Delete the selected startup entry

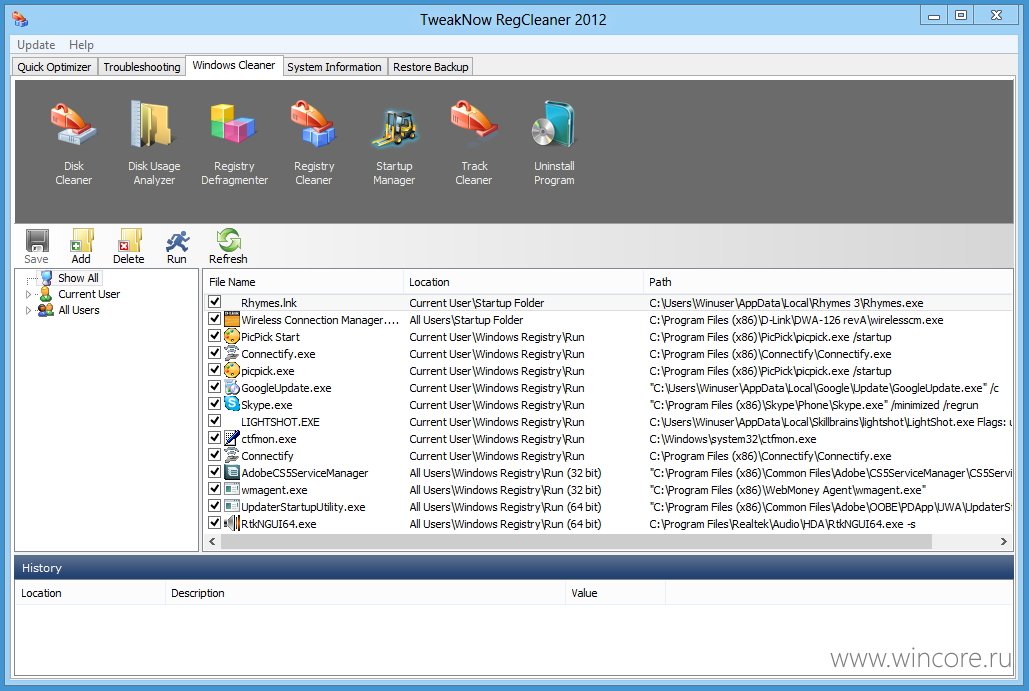point(129,246)
